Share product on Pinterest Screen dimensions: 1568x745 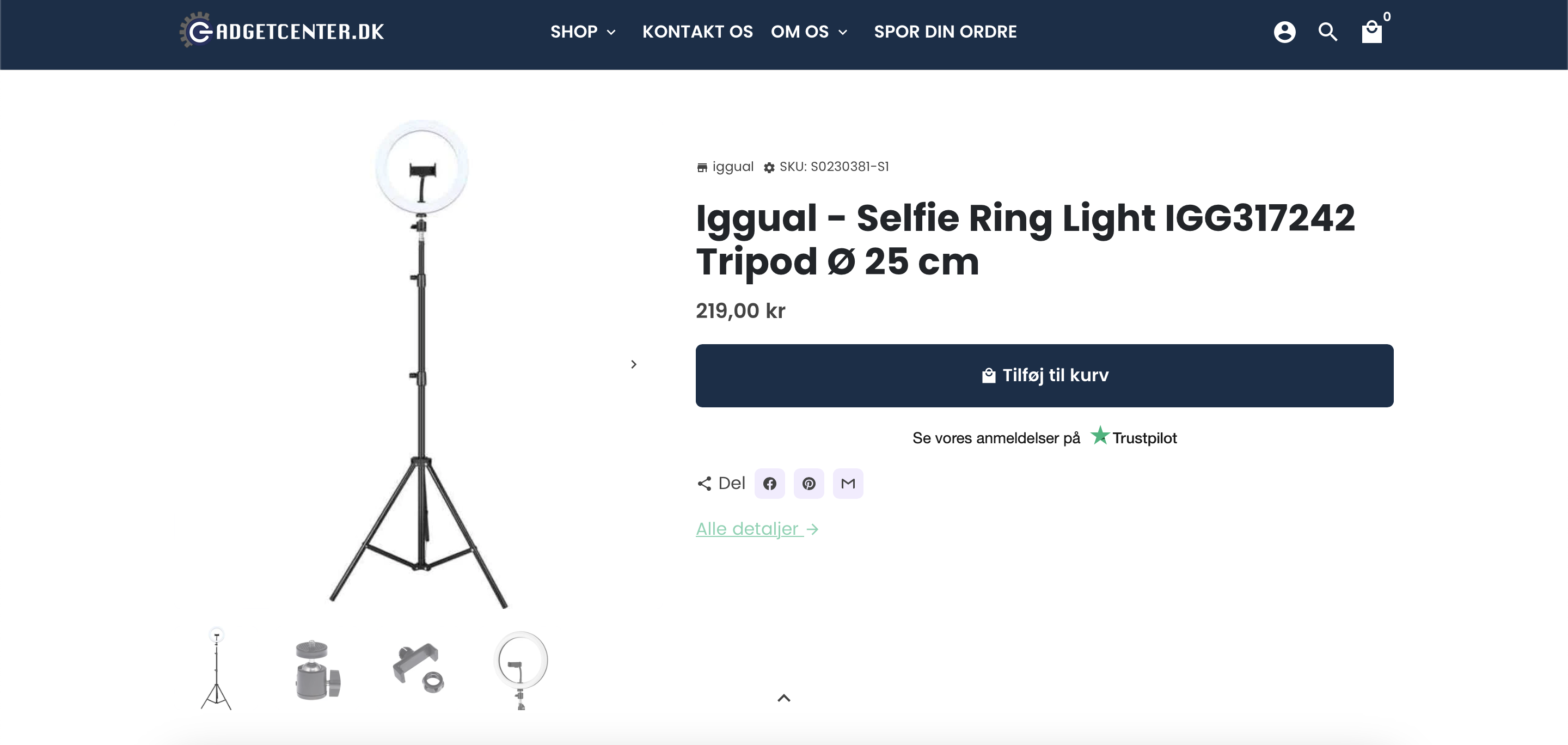click(808, 483)
